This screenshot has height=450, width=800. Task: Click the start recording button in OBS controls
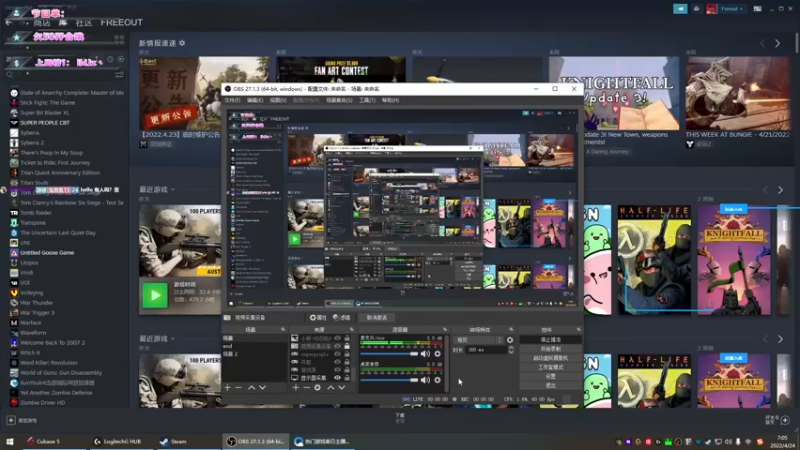click(x=551, y=349)
